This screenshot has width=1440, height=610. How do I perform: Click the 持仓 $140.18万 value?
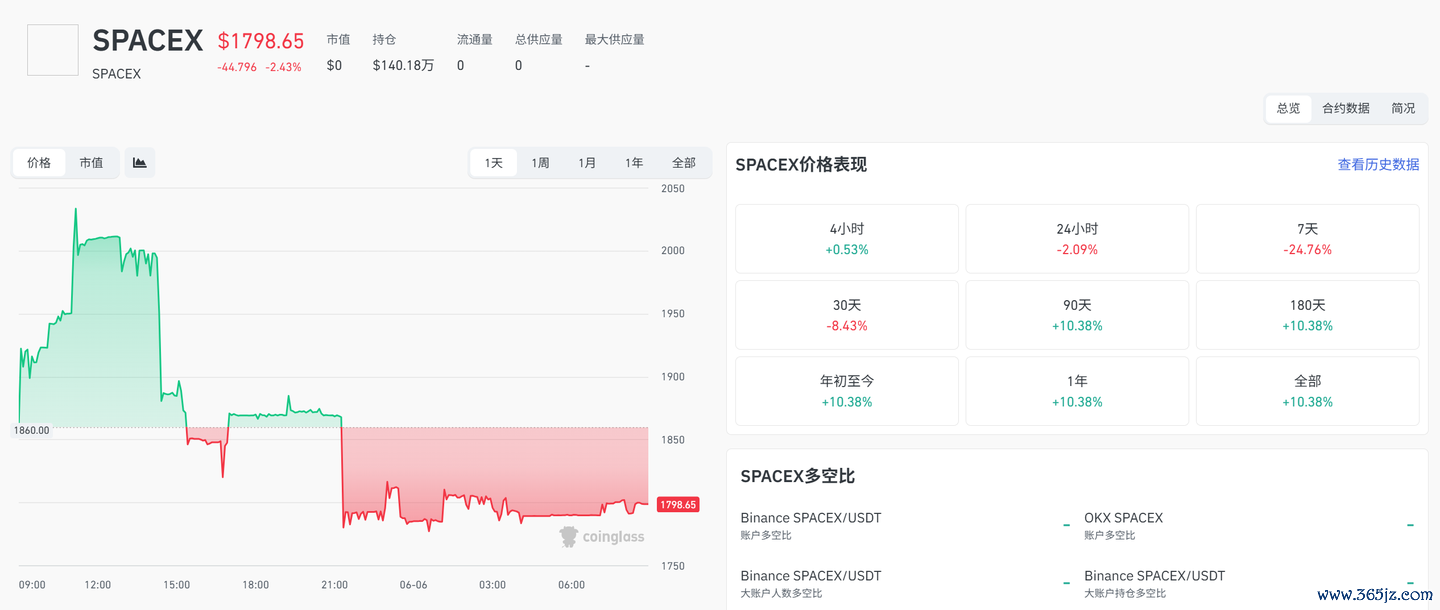click(x=403, y=65)
